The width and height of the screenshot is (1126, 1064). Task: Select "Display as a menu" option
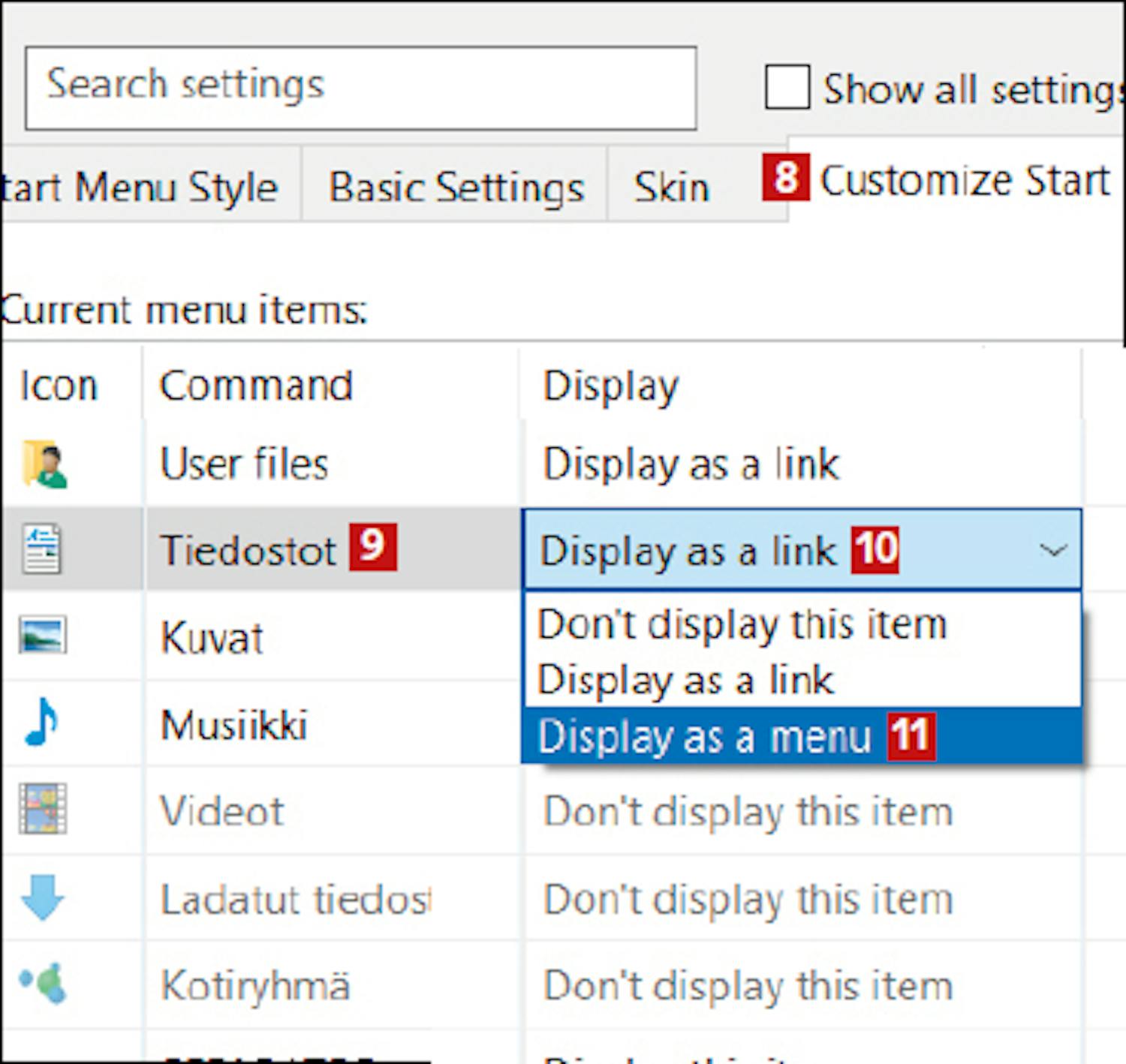704,737
